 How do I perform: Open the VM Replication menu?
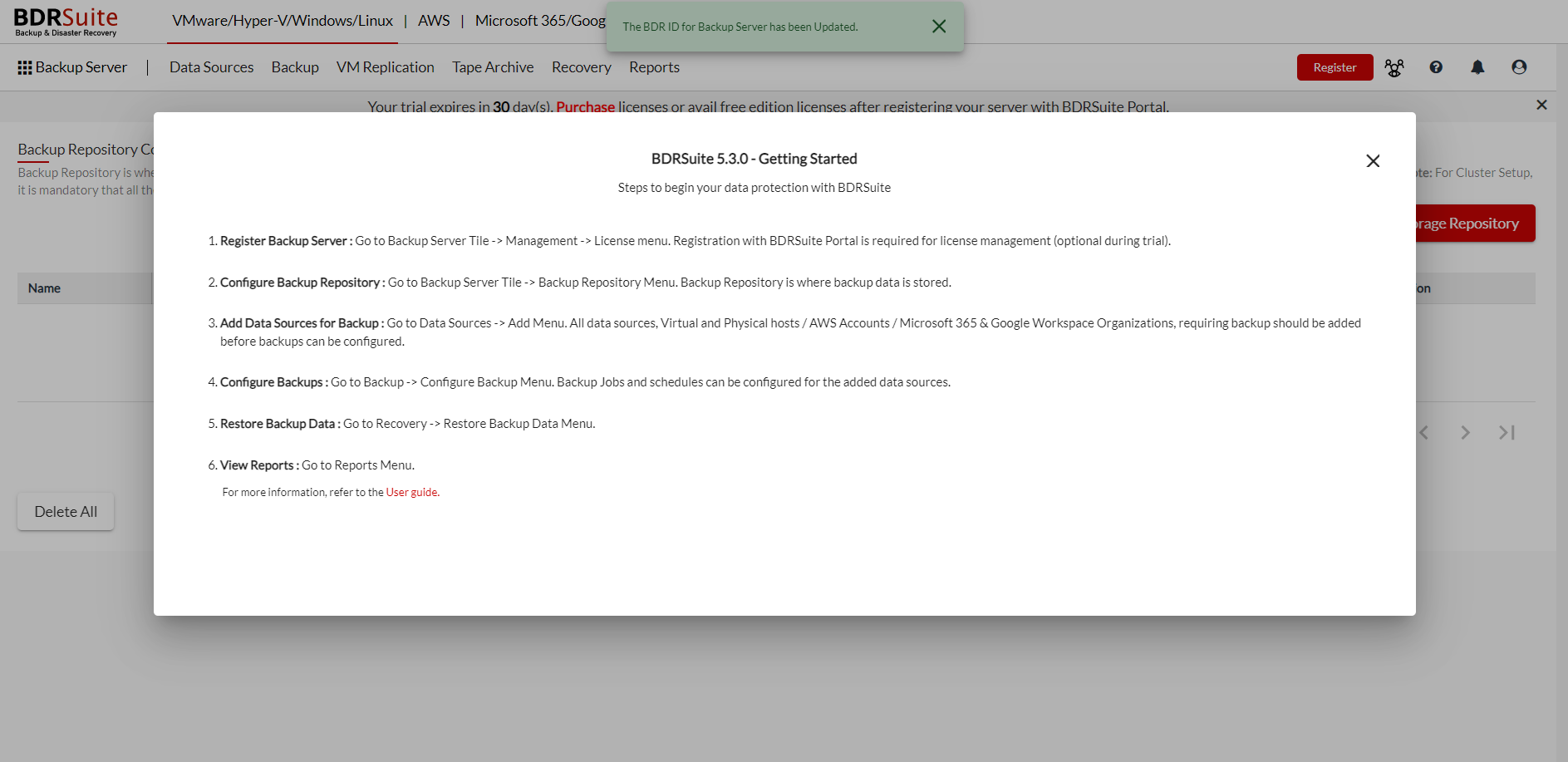click(385, 67)
